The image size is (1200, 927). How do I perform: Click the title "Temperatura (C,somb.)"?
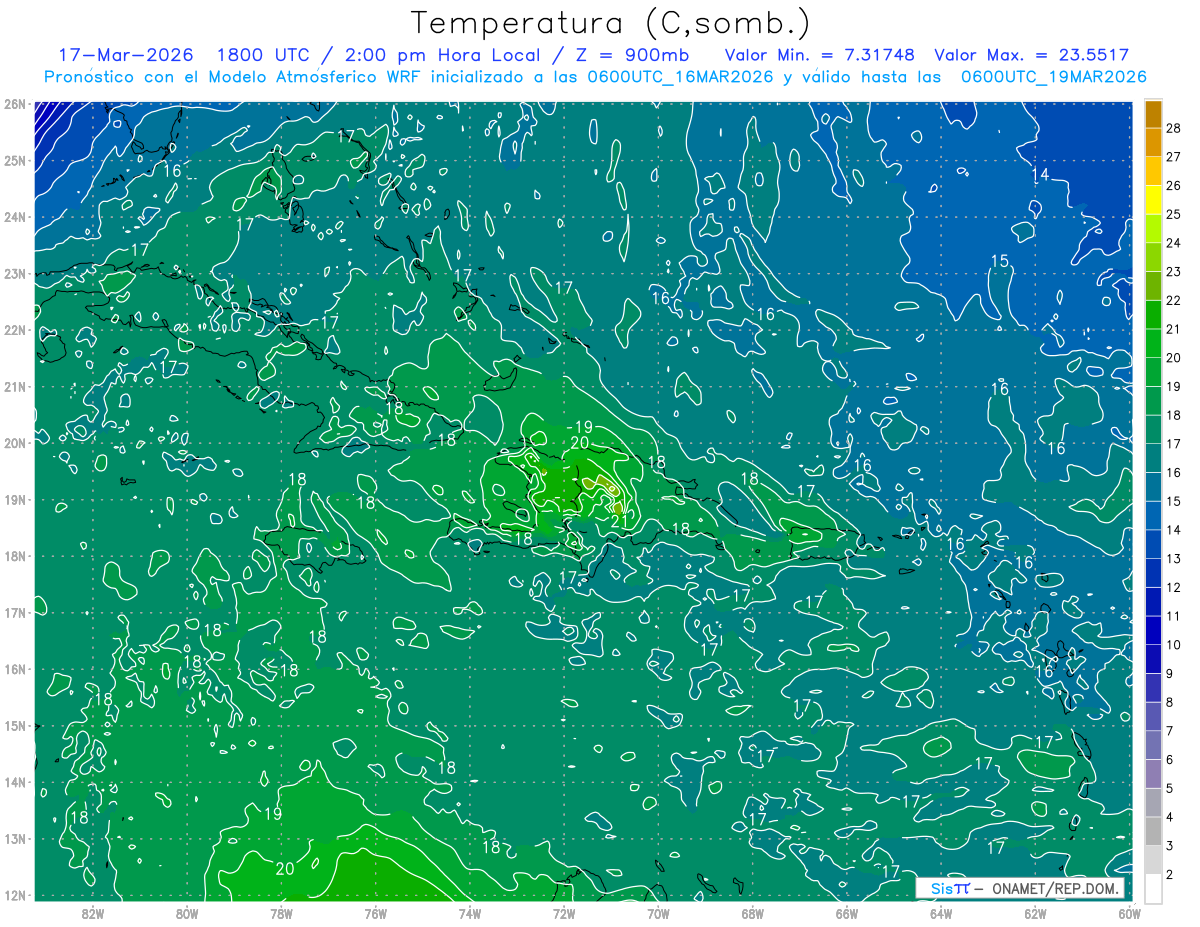pos(611,23)
